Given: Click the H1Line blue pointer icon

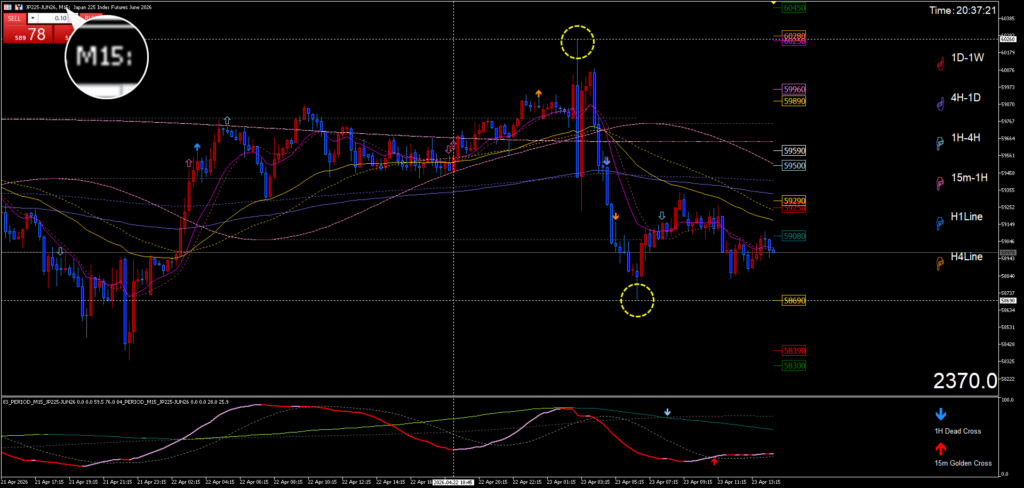Looking at the screenshot, I should click(x=940, y=223).
